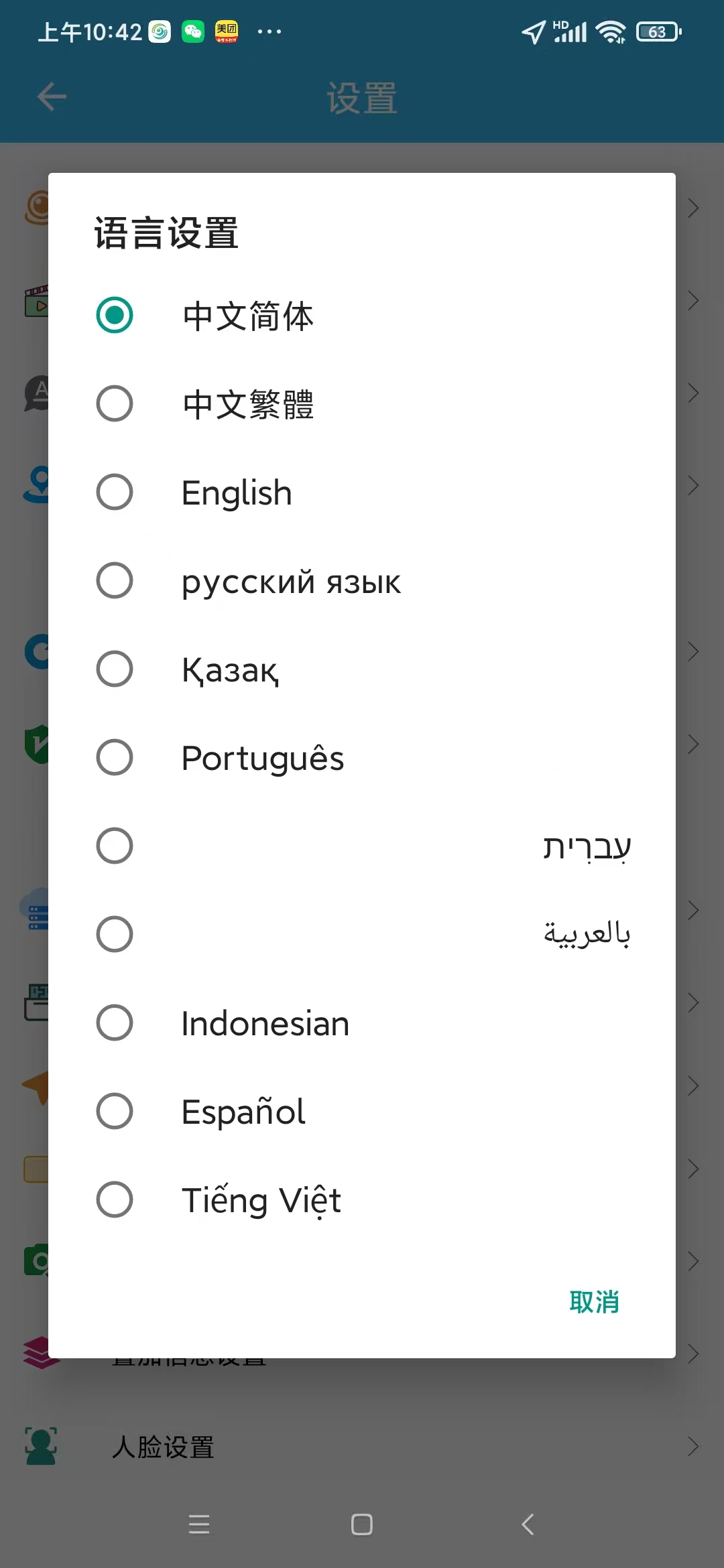Screen dimensions: 724x1568
Task: Click the face settings icon
Action: tap(40, 1446)
